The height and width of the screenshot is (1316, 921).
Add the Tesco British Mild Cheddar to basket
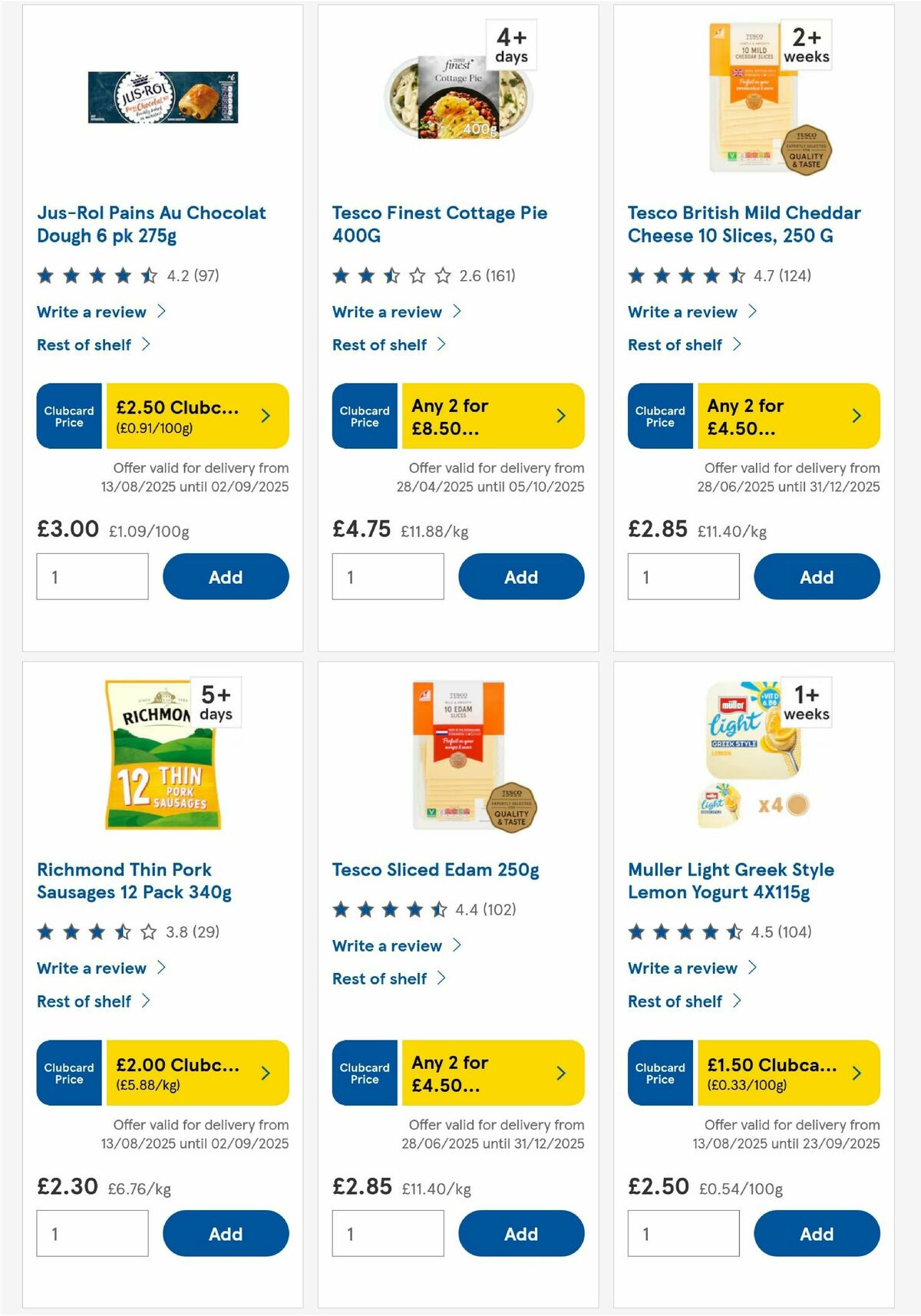pyautogui.click(x=817, y=576)
